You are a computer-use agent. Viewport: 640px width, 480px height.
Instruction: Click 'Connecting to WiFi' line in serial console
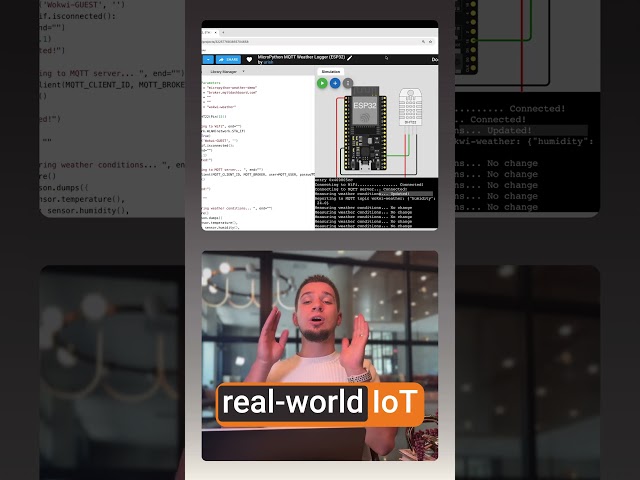coord(369,184)
